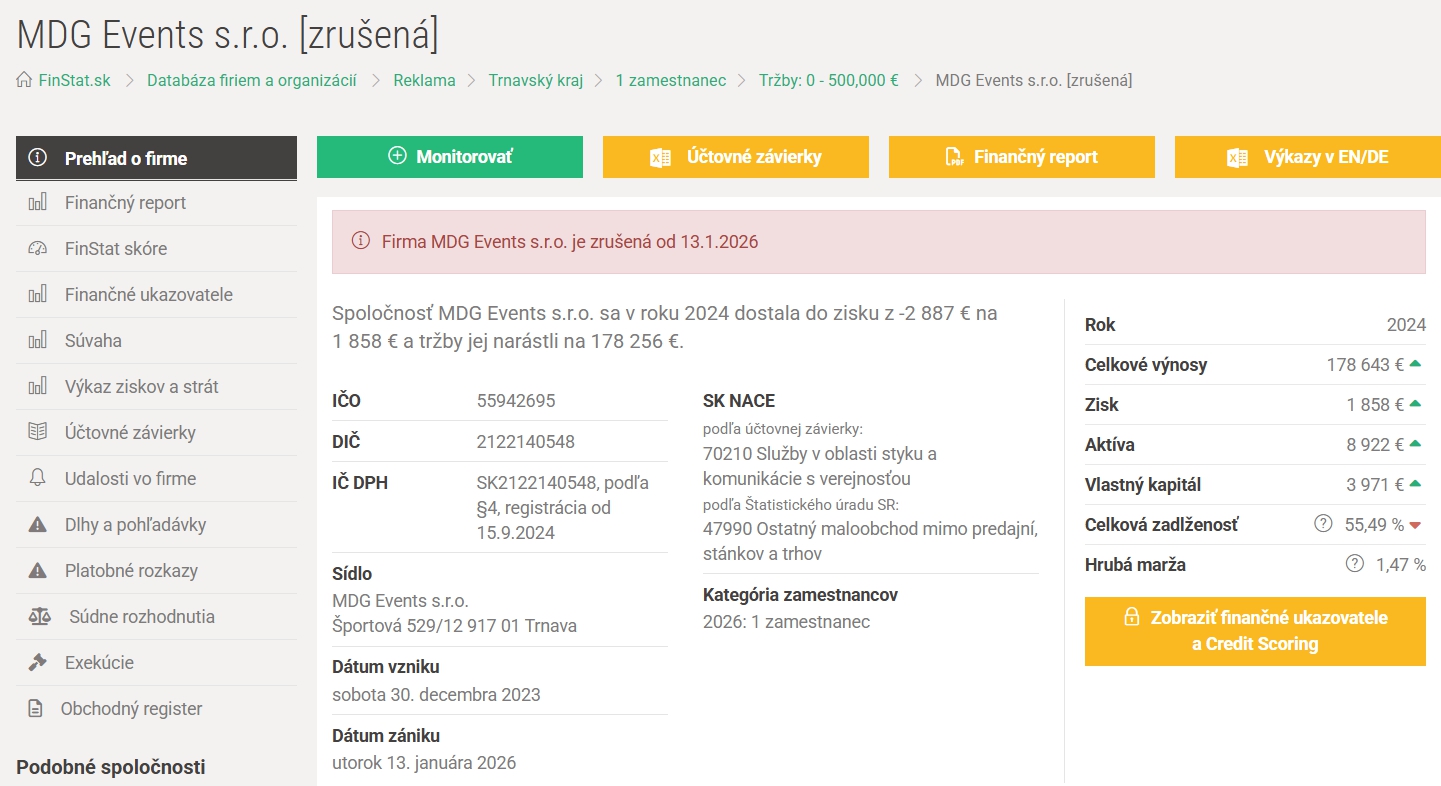The width and height of the screenshot is (1441, 786).
Task: Select the FinStat skóre gauge icon
Action: coord(40,248)
